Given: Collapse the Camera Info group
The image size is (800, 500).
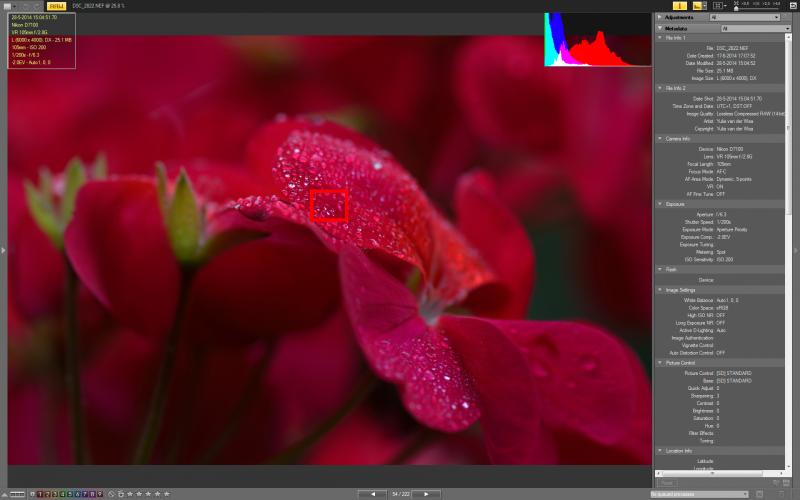Looking at the screenshot, I should (x=660, y=138).
